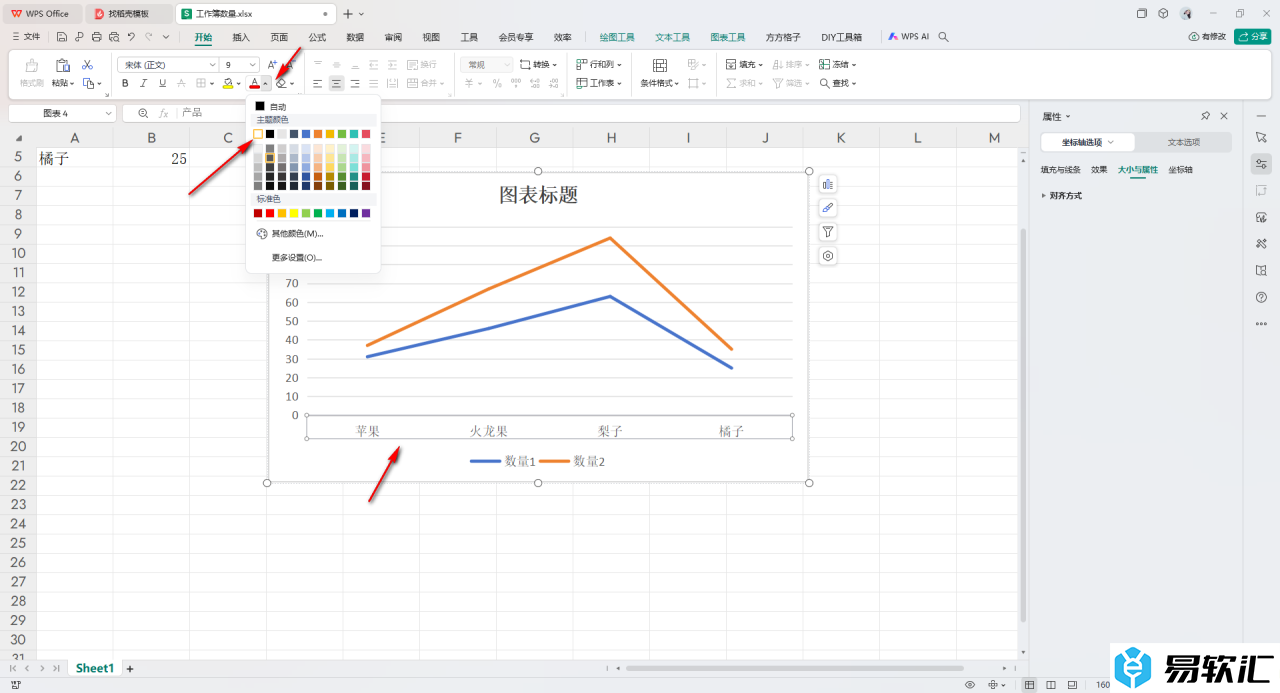The image size is (1280, 693).
Task: Click the red font color A icon
Action: point(254,83)
